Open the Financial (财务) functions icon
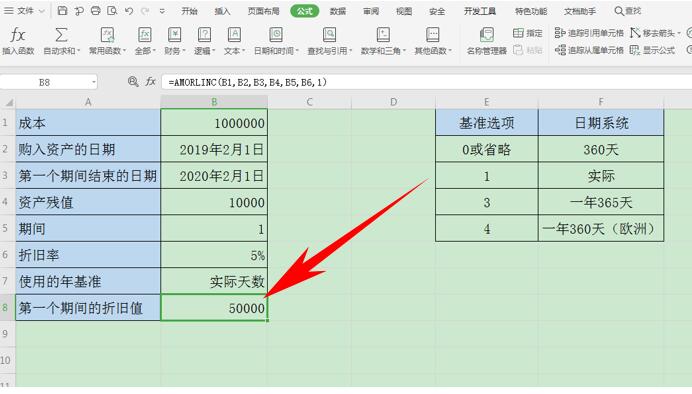This screenshot has width=692, height=394. coord(174,34)
